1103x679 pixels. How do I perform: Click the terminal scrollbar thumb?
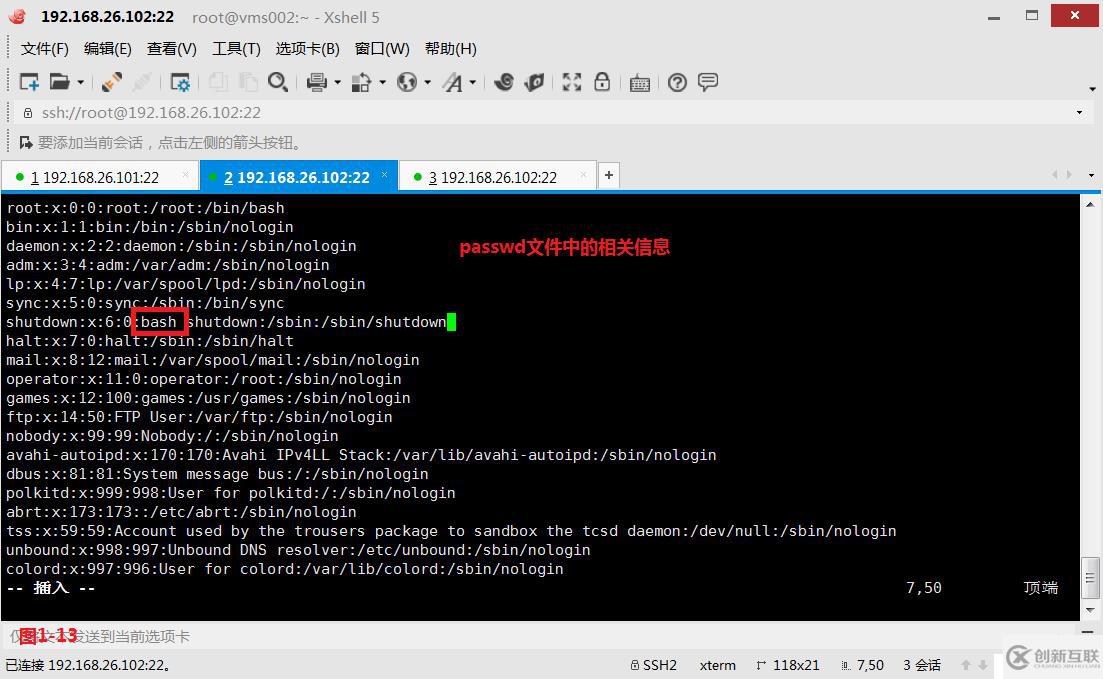click(1090, 579)
